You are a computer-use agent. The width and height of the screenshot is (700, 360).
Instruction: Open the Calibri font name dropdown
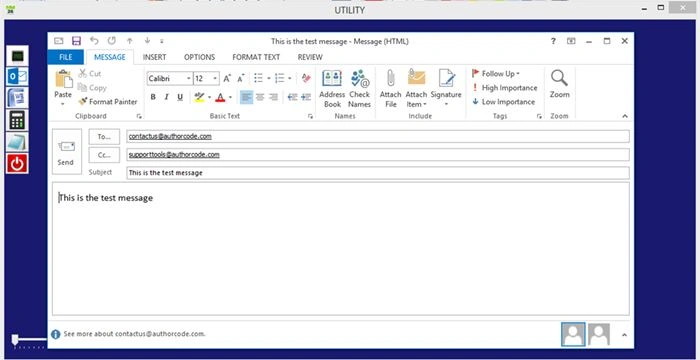click(189, 79)
